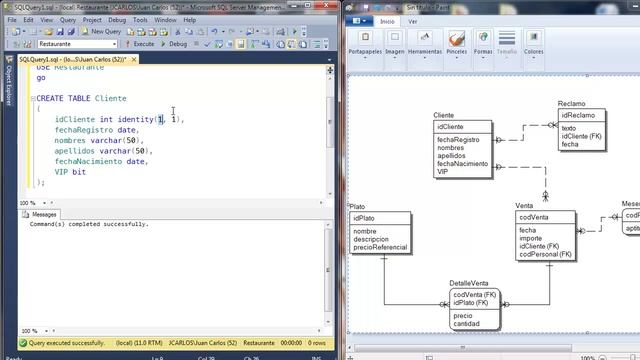Click the Undo arrow icon
Viewport: 640px width, 360px height.
[214, 31]
